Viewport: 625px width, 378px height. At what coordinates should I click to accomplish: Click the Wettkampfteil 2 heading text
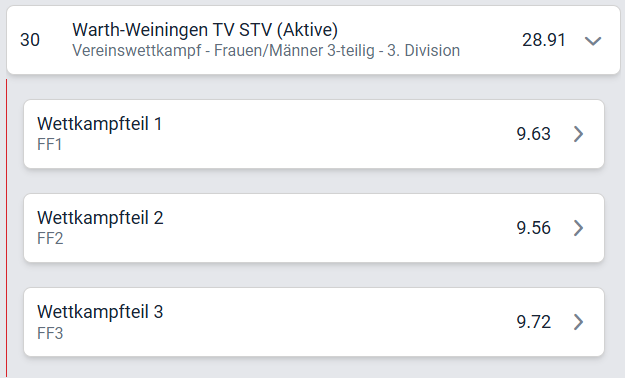point(100,218)
